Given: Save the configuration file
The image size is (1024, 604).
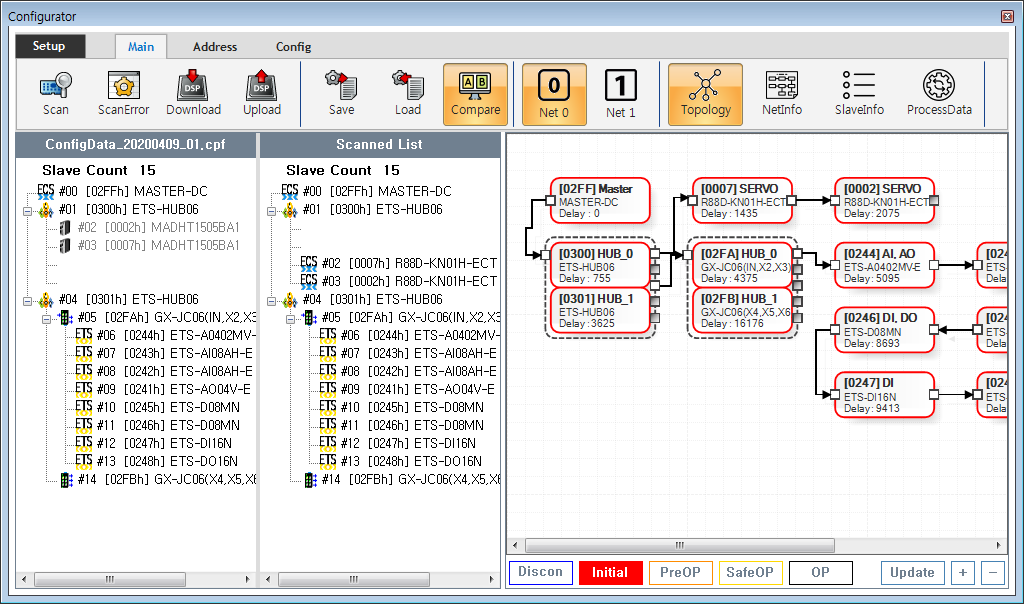Looking at the screenshot, I should pyautogui.click(x=341, y=93).
